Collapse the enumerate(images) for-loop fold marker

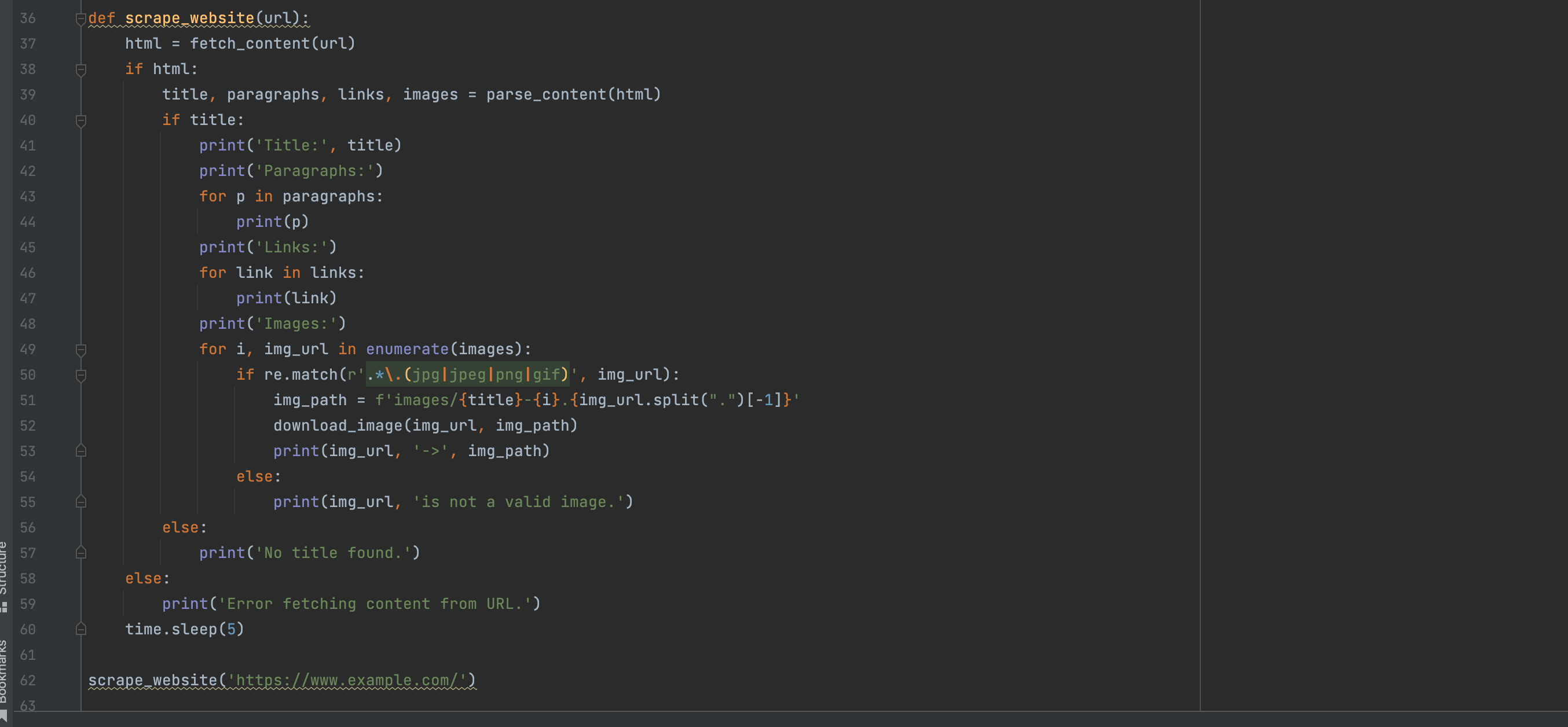pyautogui.click(x=81, y=350)
